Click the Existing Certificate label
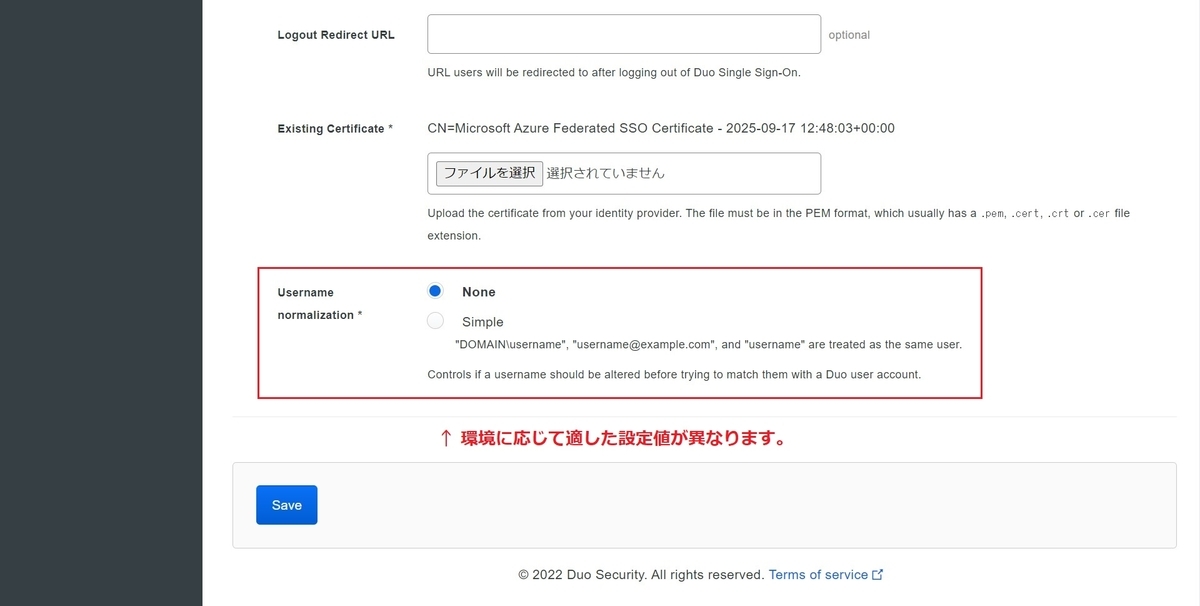The width and height of the screenshot is (1200, 606). point(335,129)
